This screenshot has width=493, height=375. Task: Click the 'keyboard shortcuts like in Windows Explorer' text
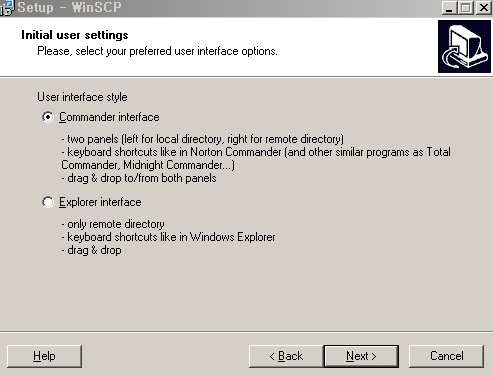click(168, 237)
